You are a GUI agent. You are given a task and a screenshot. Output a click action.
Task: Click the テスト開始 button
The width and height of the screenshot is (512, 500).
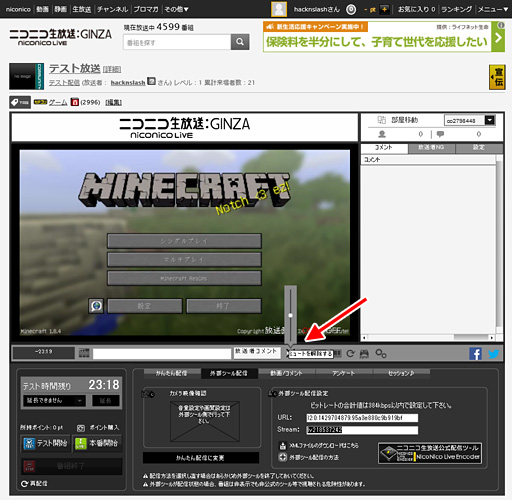coord(46,443)
